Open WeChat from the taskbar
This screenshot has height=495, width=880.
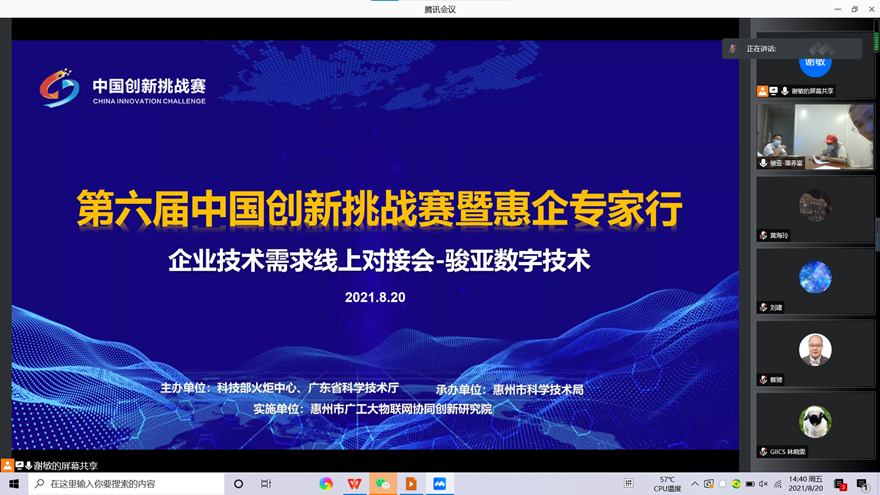383,484
